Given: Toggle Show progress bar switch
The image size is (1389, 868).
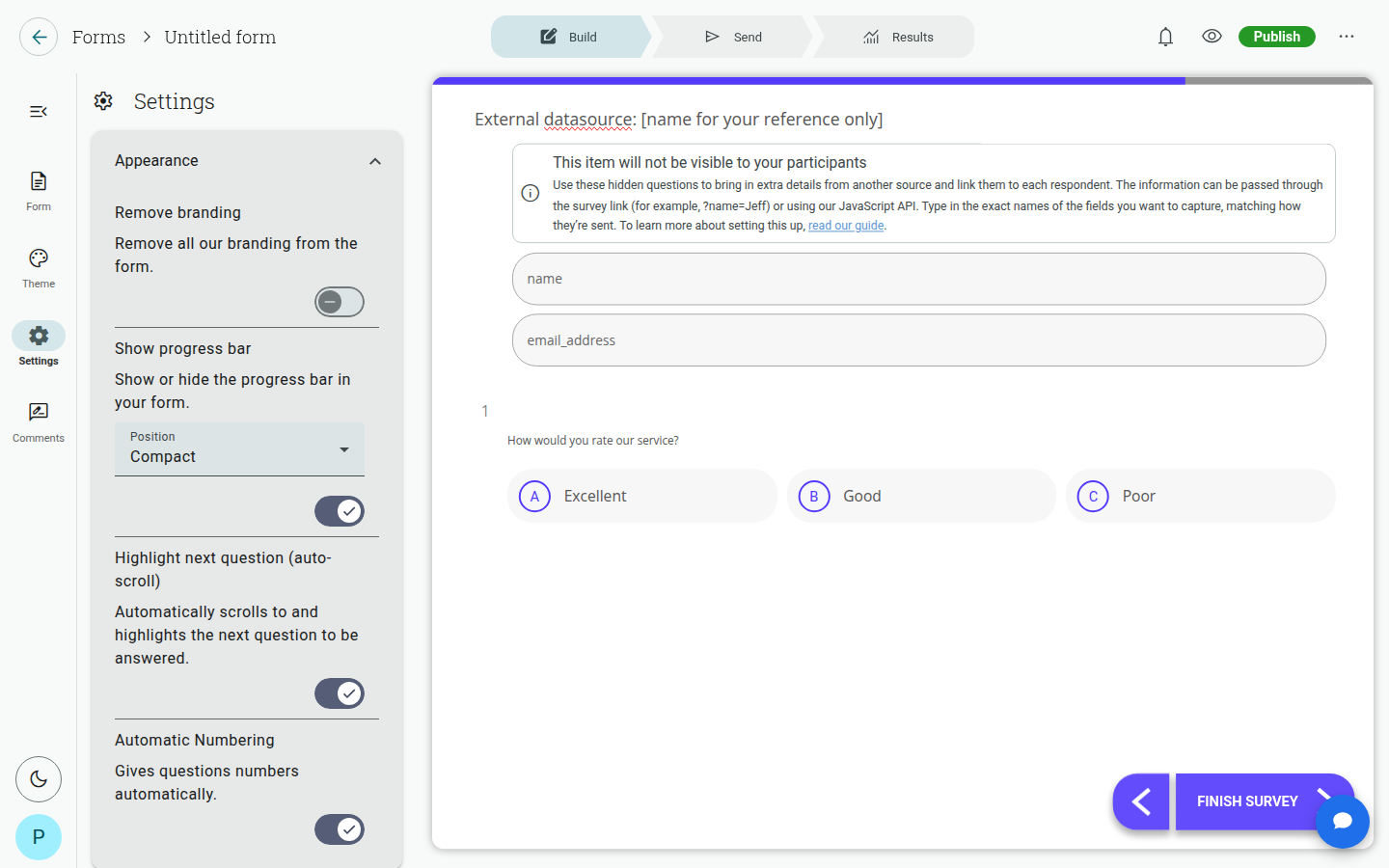Looking at the screenshot, I should 340,511.
